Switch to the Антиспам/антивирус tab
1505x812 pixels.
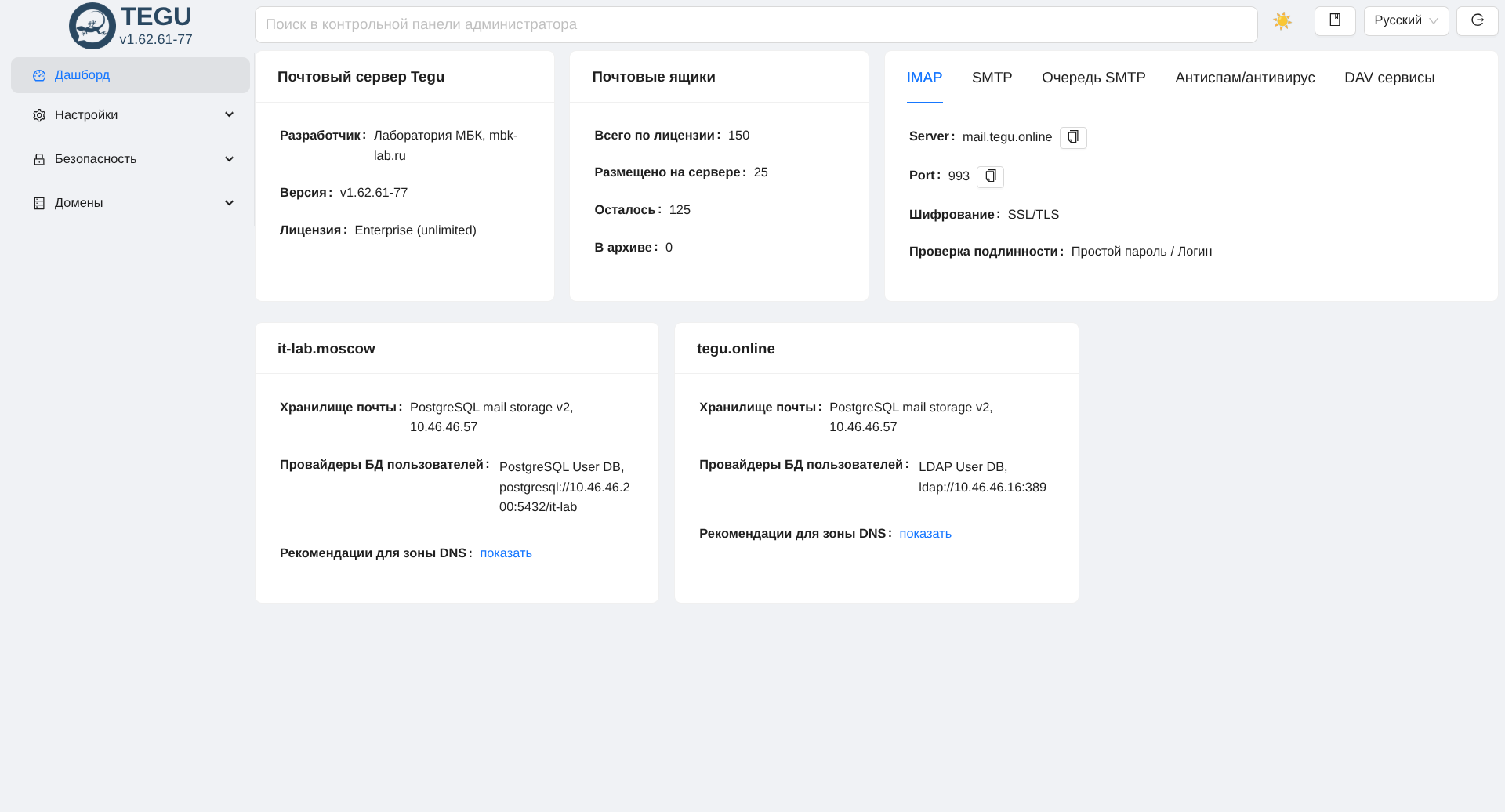1245,78
